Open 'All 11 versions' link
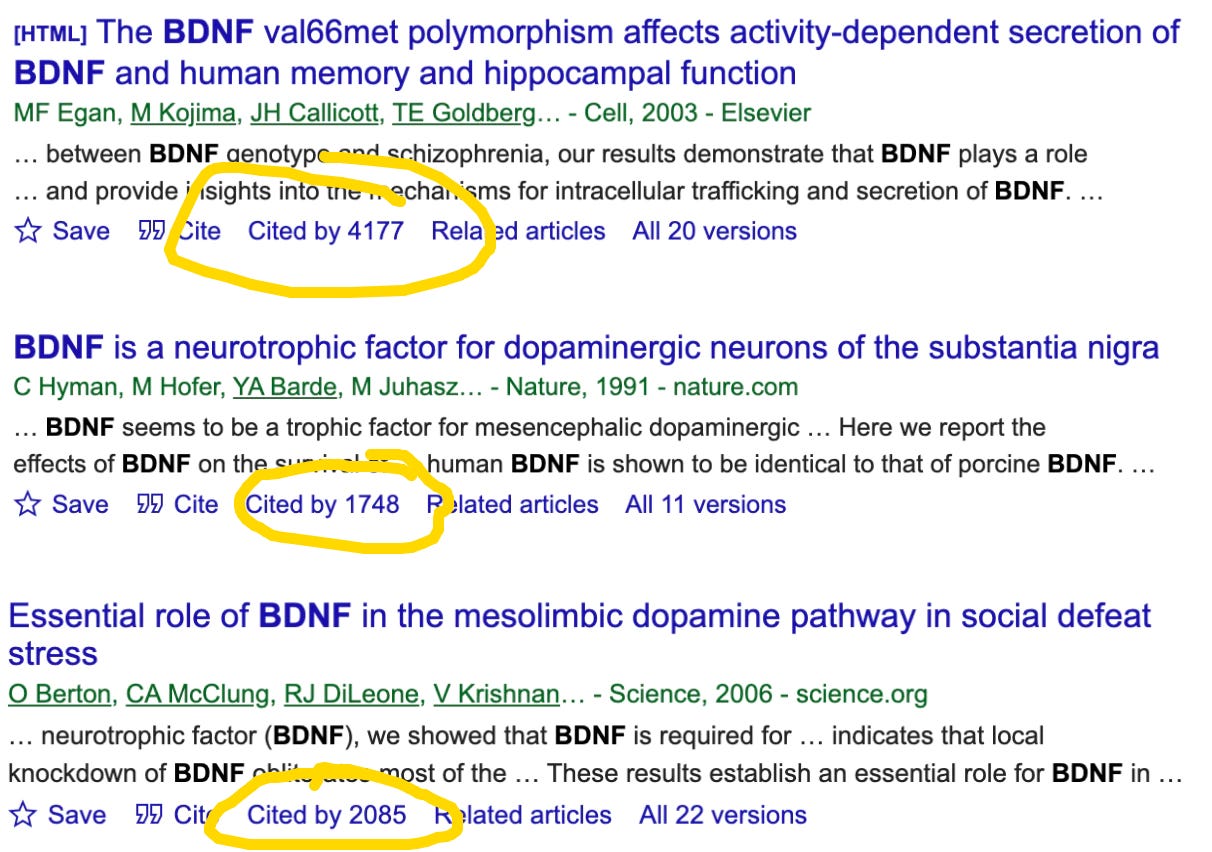The image size is (1212, 852). (x=705, y=504)
